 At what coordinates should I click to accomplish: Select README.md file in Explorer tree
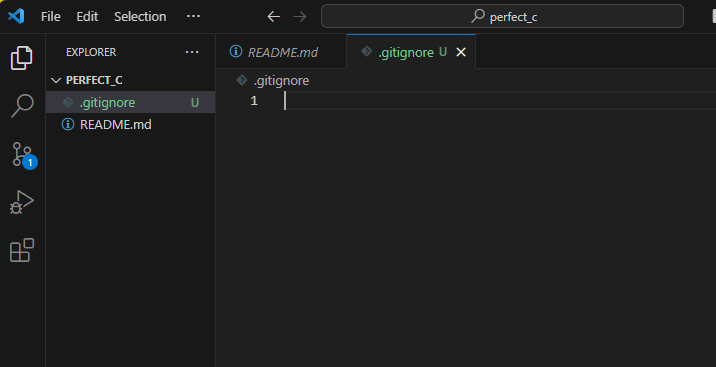click(131, 124)
